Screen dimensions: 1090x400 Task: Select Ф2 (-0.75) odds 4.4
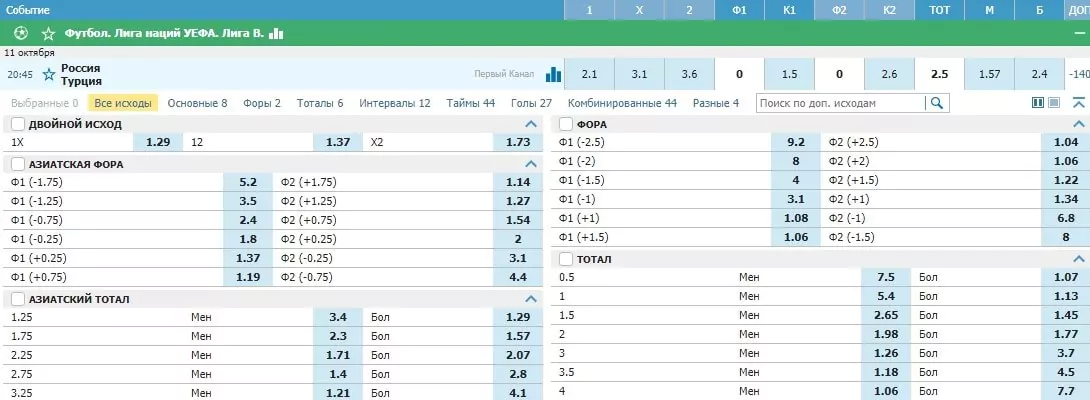(518, 277)
